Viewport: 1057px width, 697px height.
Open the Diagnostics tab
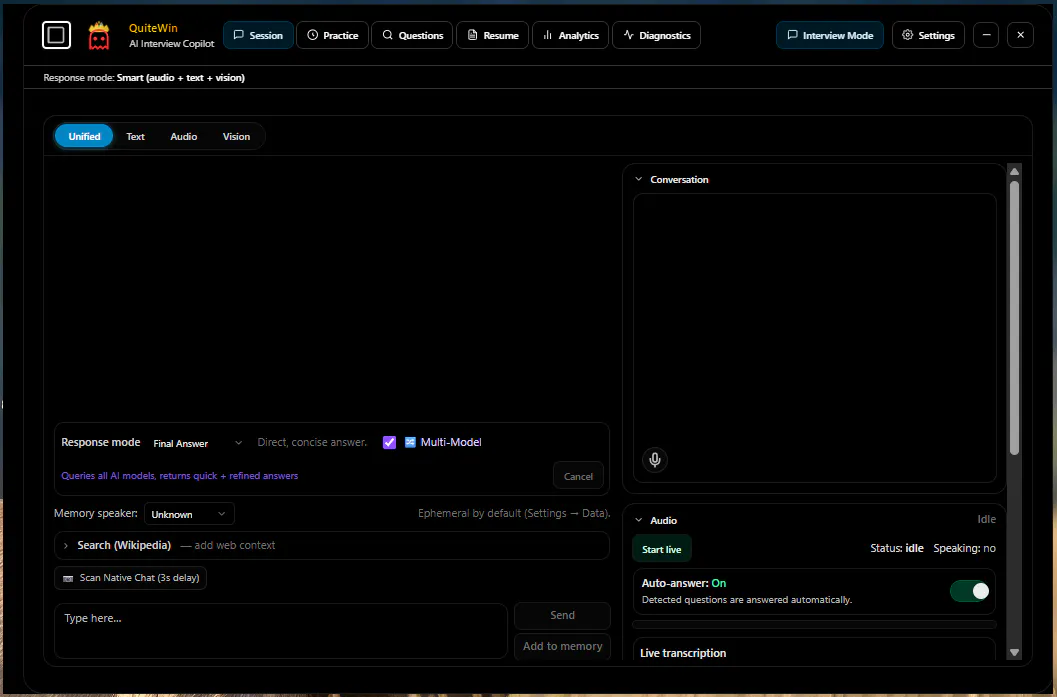tap(656, 35)
